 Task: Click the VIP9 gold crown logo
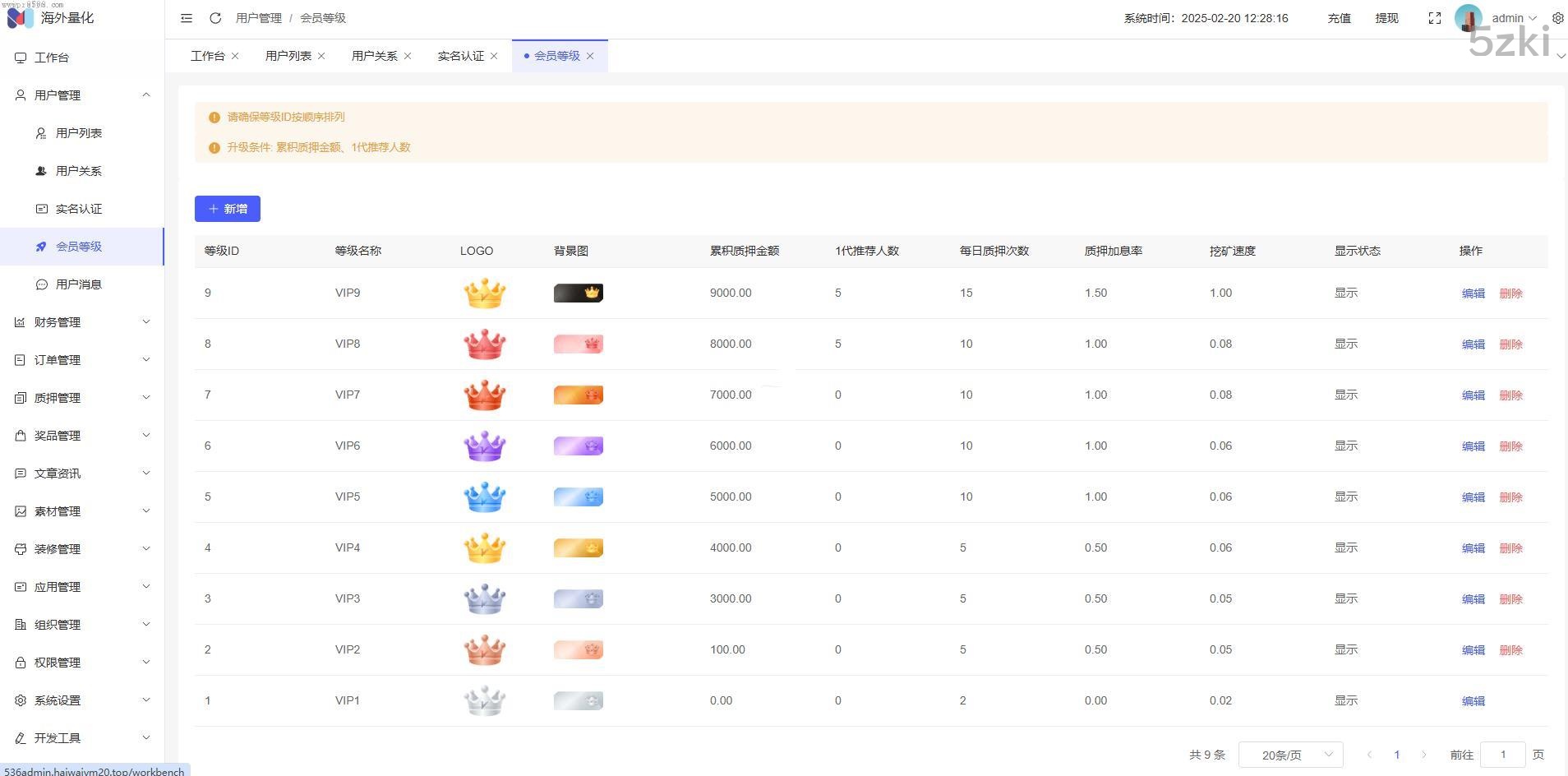[484, 293]
